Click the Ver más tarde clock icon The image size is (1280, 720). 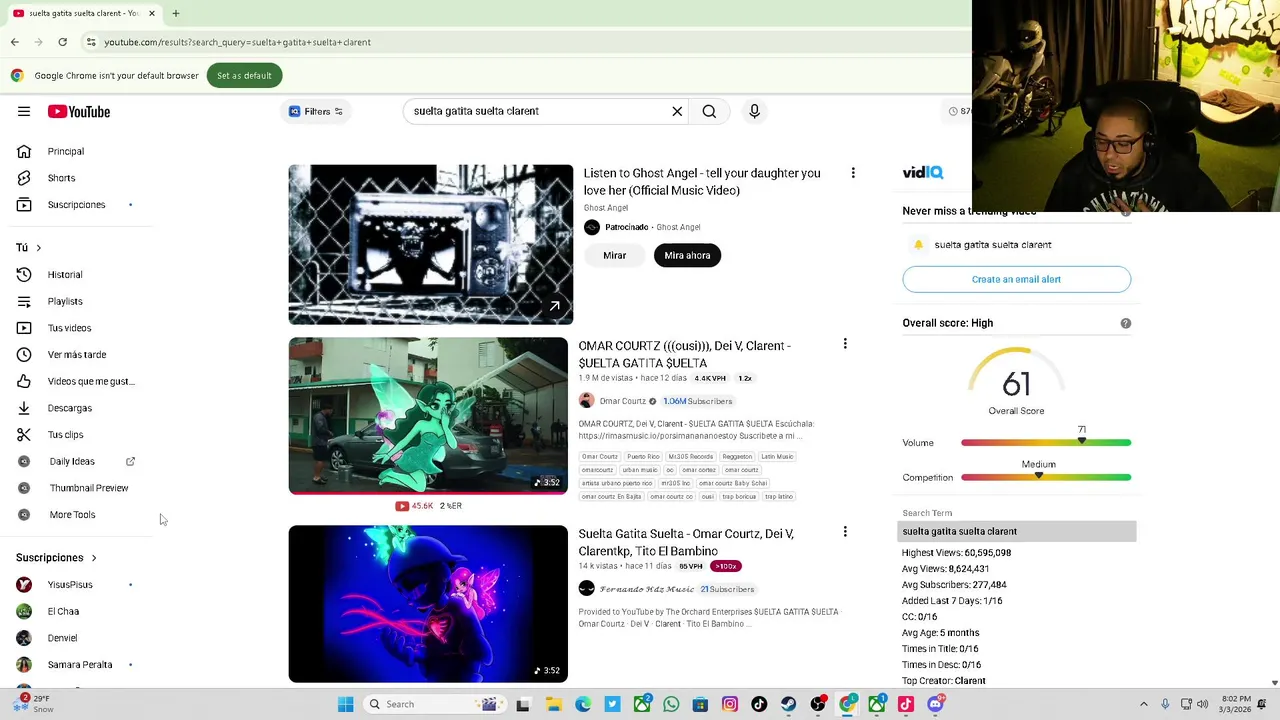(24, 354)
